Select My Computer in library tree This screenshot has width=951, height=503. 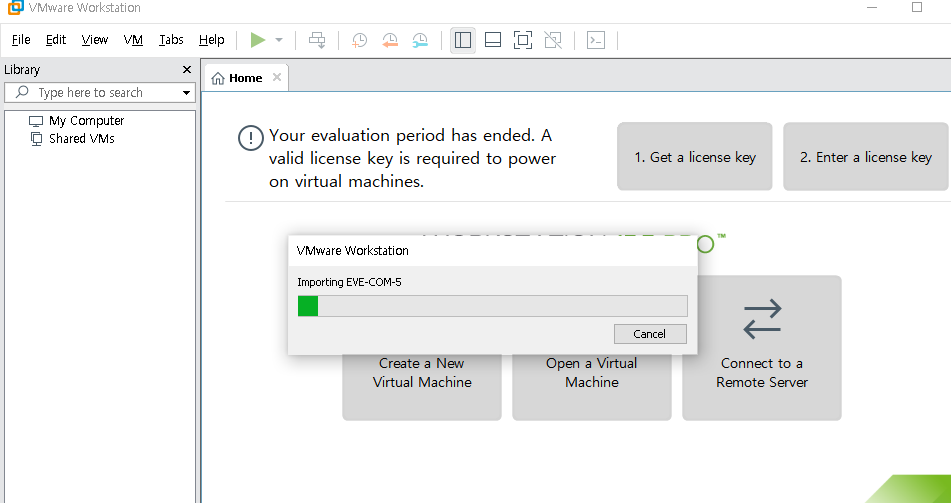(86, 121)
